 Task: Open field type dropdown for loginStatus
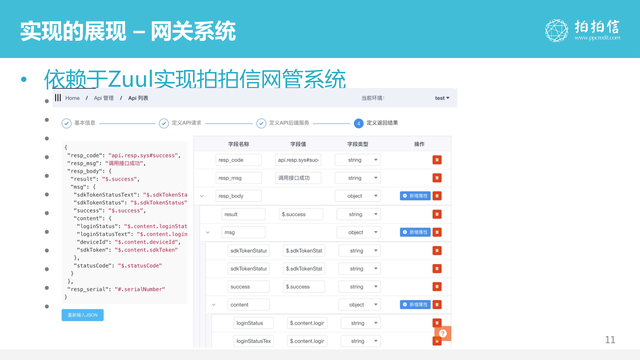coord(360,323)
